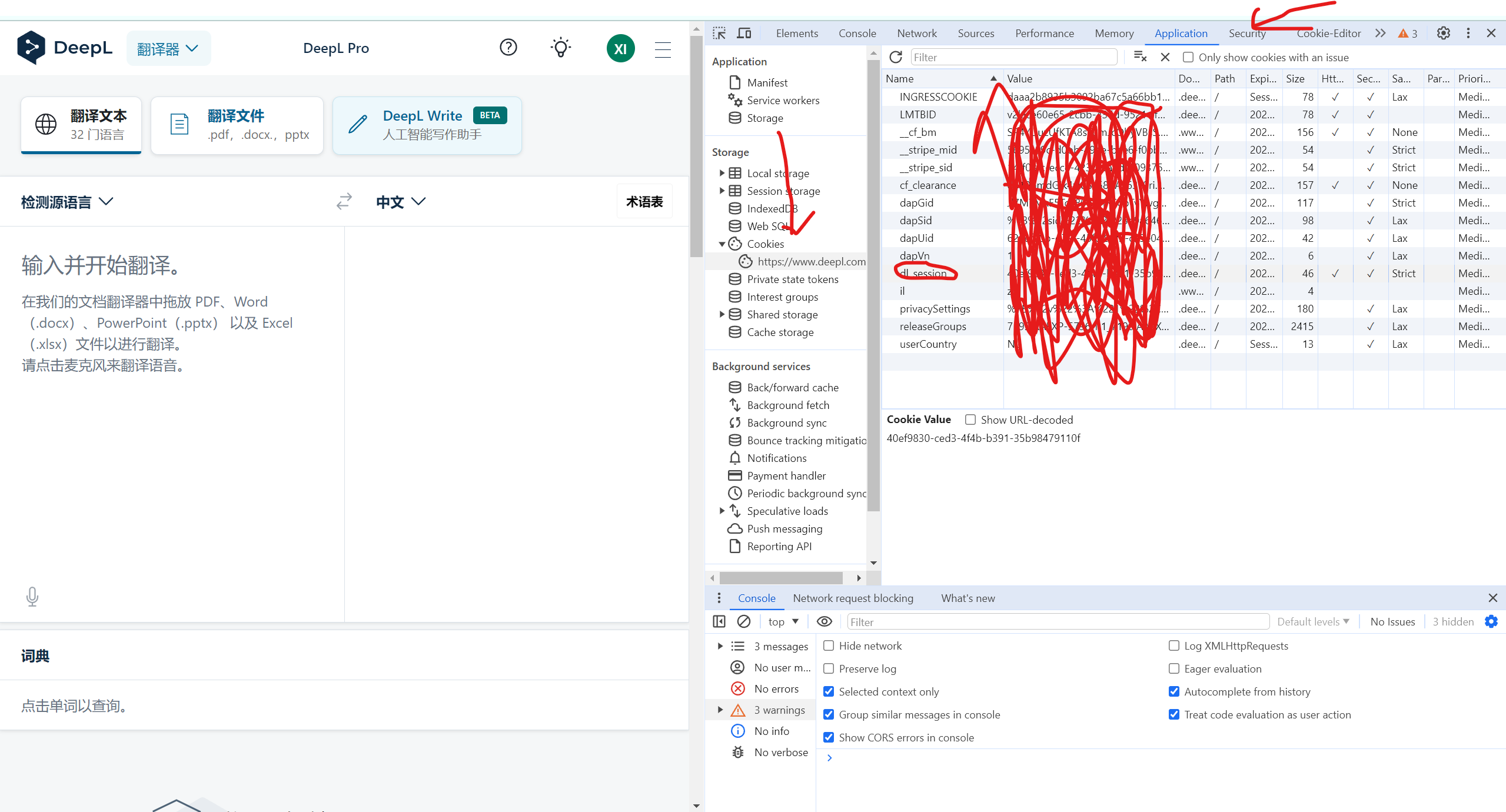1506x812 pixels.
Task: Click the 'No Issues' link in console toolbar
Action: [1392, 621]
